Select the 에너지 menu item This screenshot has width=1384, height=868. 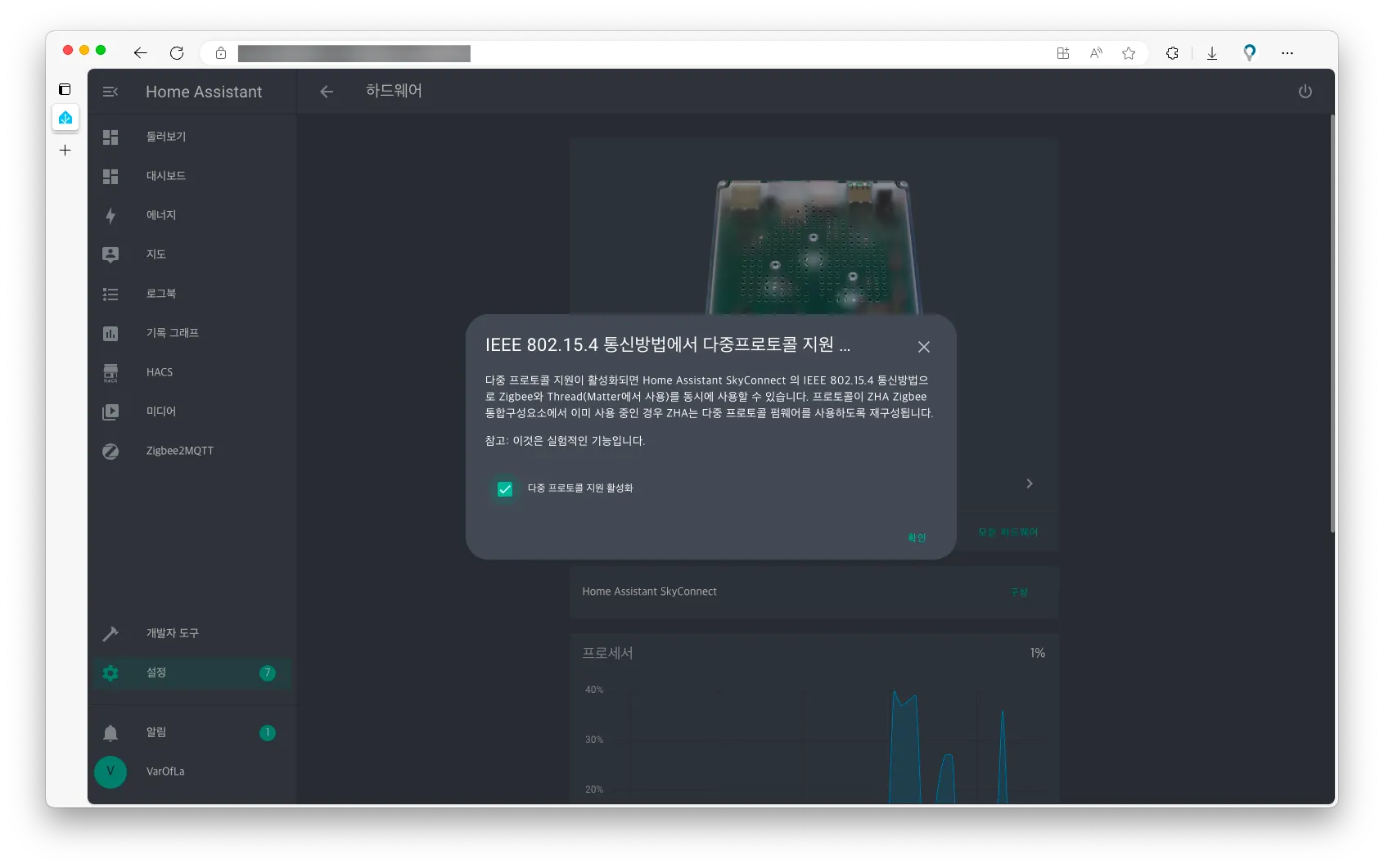(192, 215)
